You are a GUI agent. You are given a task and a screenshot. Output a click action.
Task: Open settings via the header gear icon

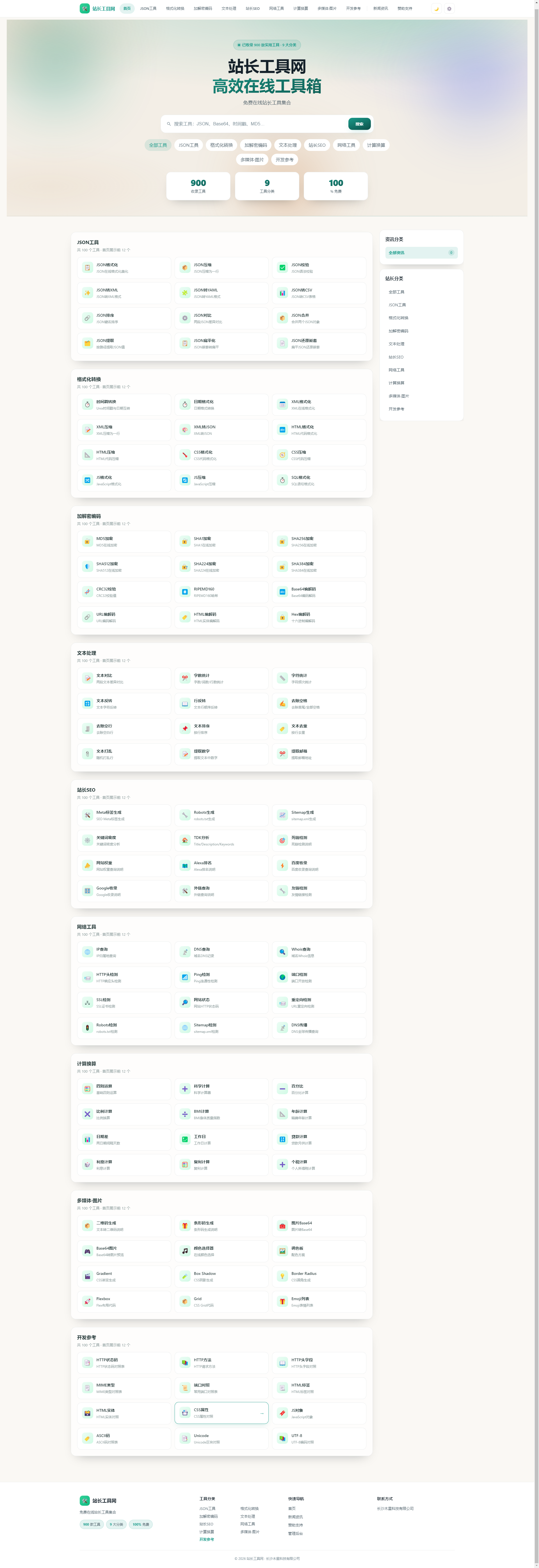tap(449, 8)
